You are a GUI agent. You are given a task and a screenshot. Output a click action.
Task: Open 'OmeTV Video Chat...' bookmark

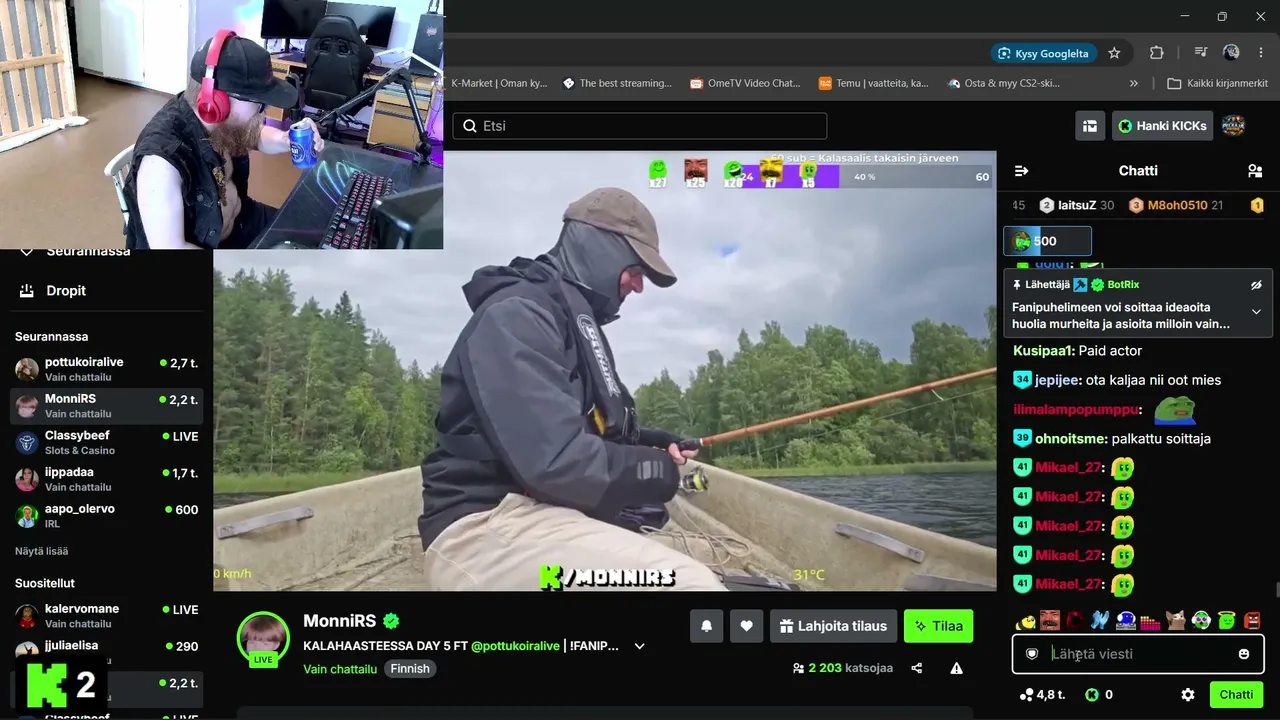pos(745,83)
